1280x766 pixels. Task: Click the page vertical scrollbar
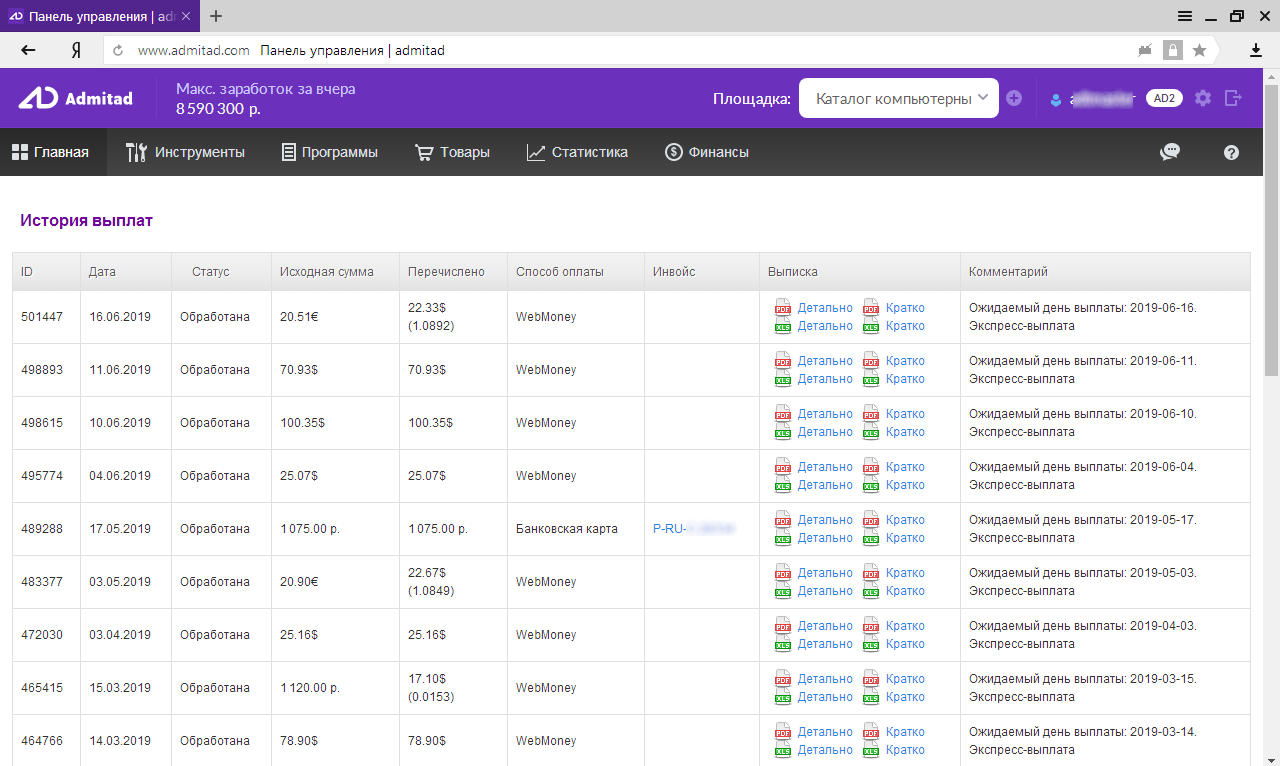(x=1271, y=230)
